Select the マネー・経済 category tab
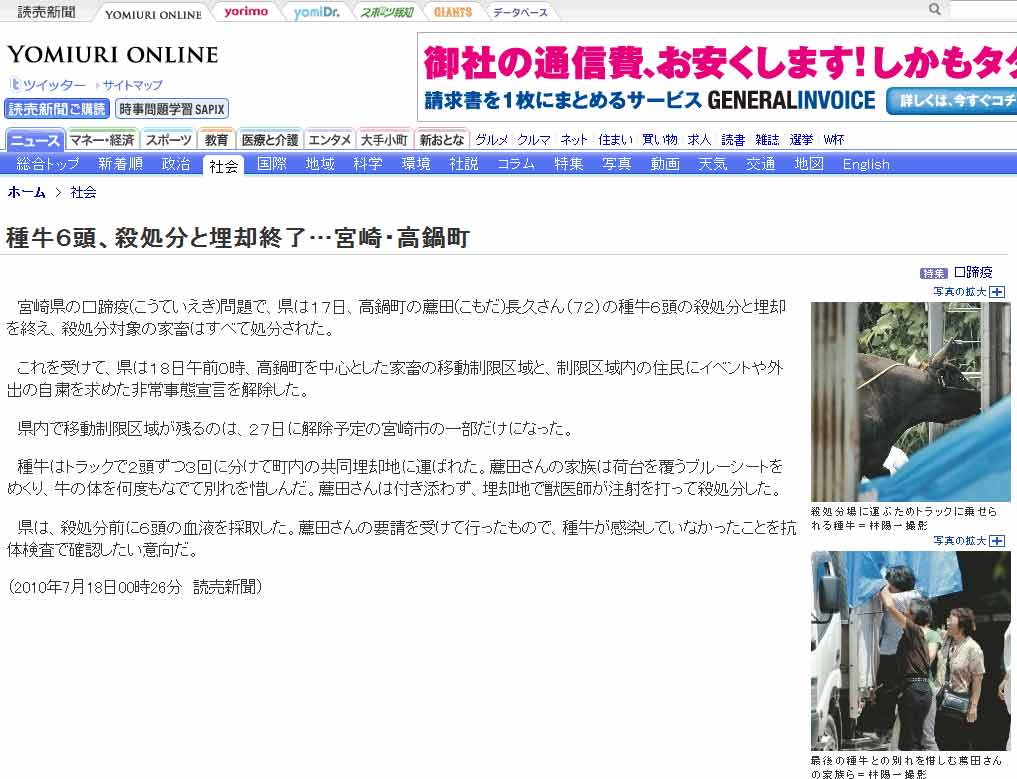The height and width of the screenshot is (779, 1017). [102, 140]
